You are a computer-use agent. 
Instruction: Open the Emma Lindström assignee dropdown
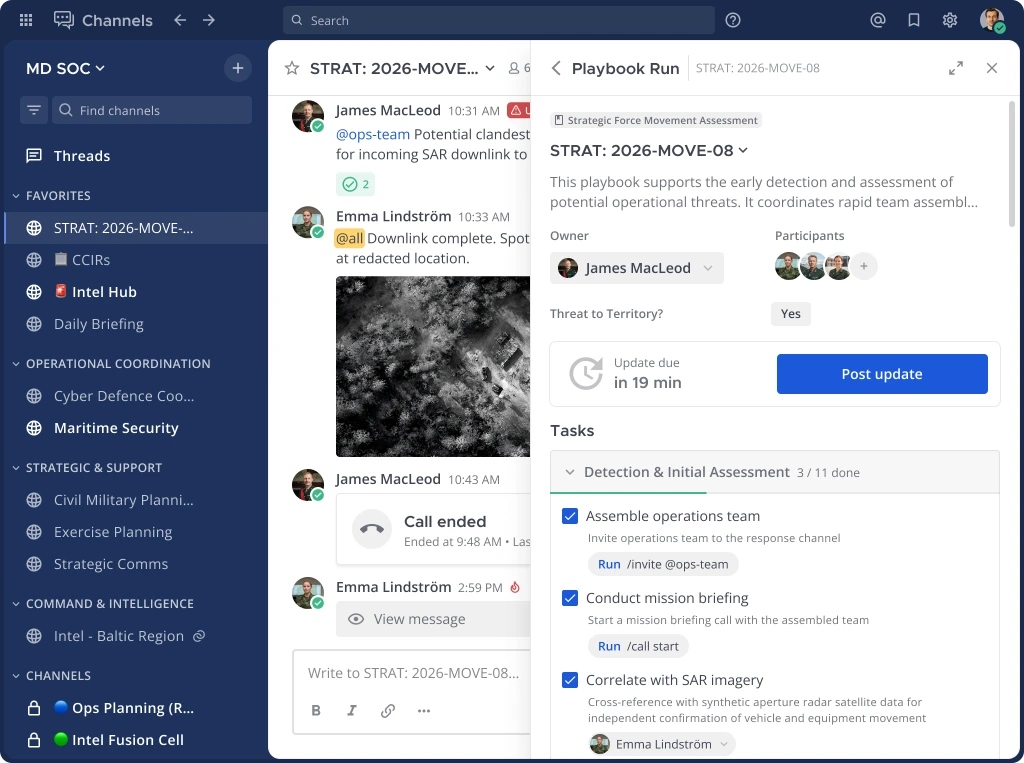(x=661, y=744)
